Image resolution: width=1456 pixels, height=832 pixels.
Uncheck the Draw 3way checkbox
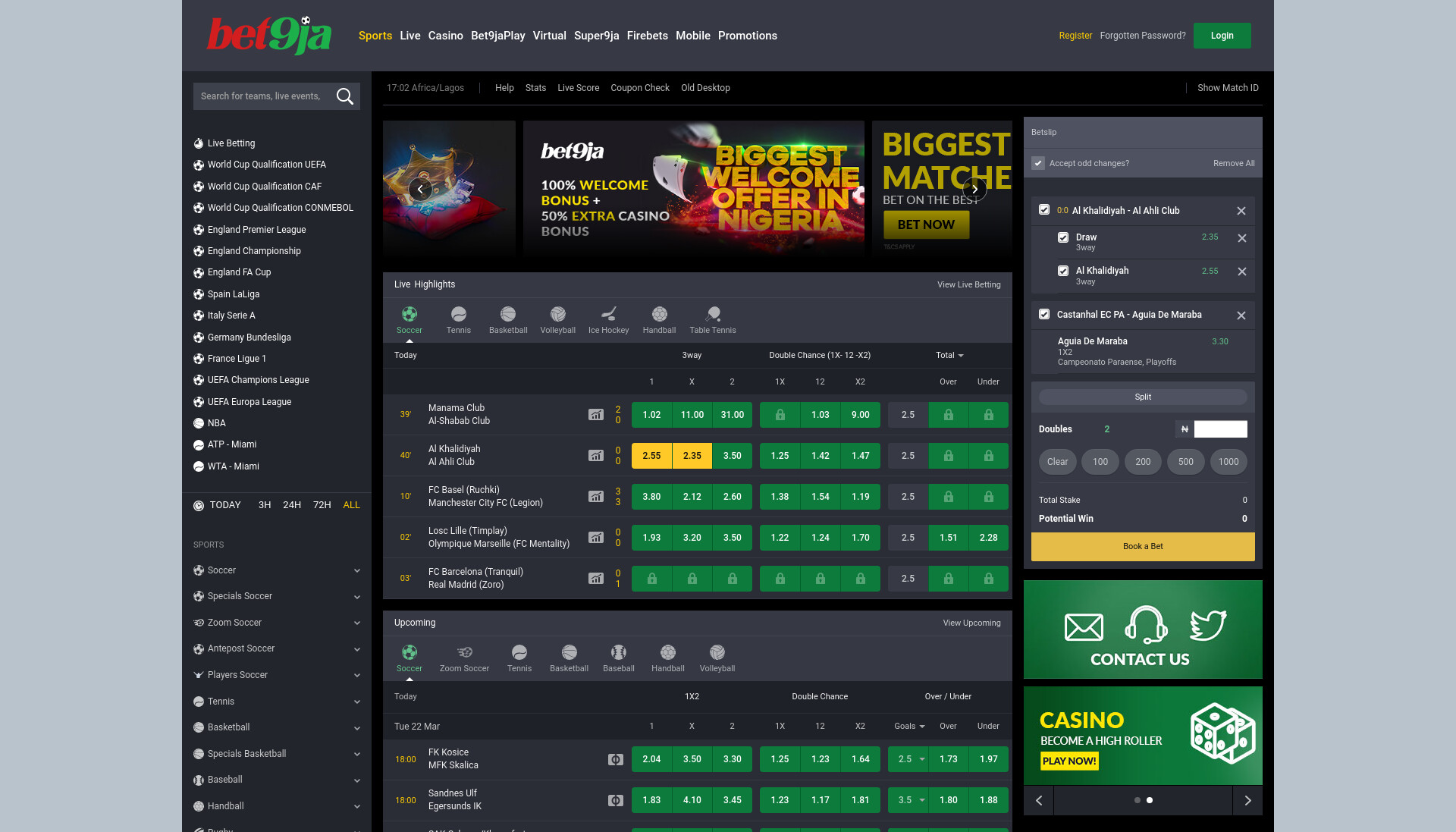coord(1063,237)
